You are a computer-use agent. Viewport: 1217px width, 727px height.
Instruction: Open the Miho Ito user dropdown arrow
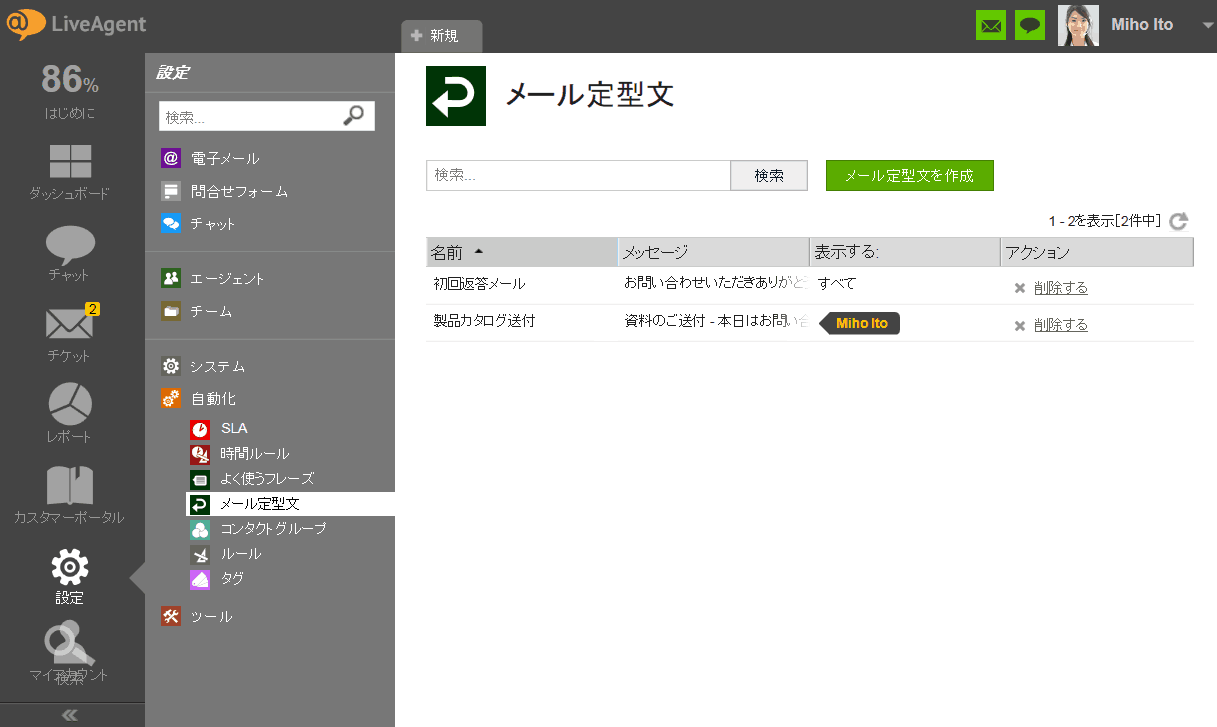tap(1206, 26)
